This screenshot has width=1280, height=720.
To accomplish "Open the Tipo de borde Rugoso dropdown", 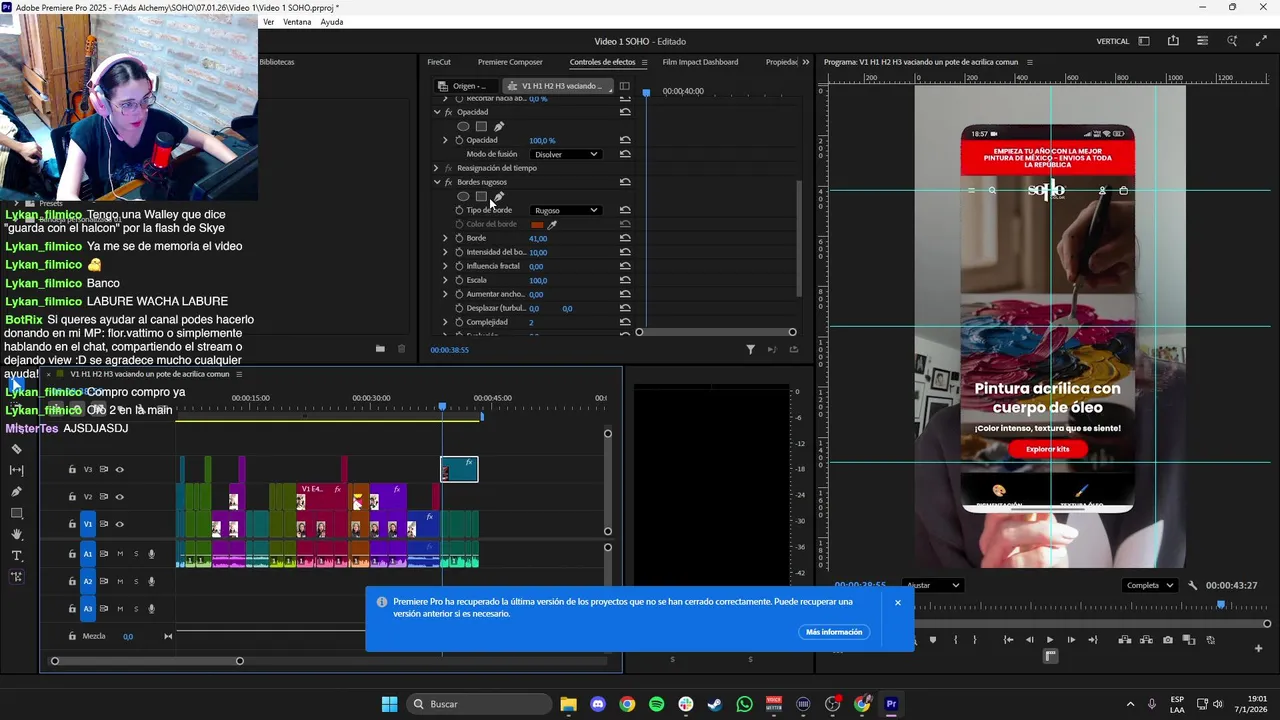I will pos(566,210).
